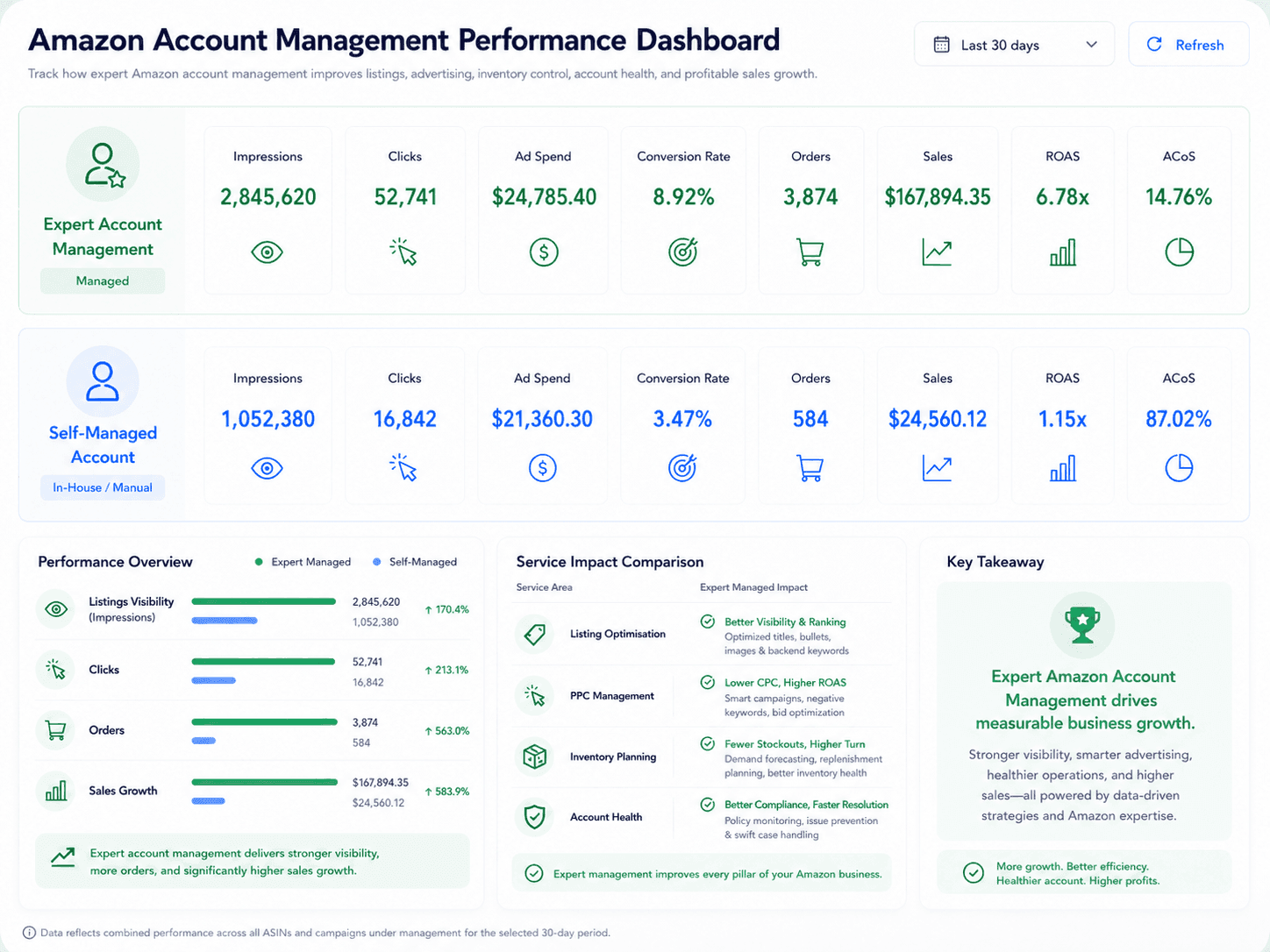Click the cart icon under 3,874 orders

[x=810, y=252]
